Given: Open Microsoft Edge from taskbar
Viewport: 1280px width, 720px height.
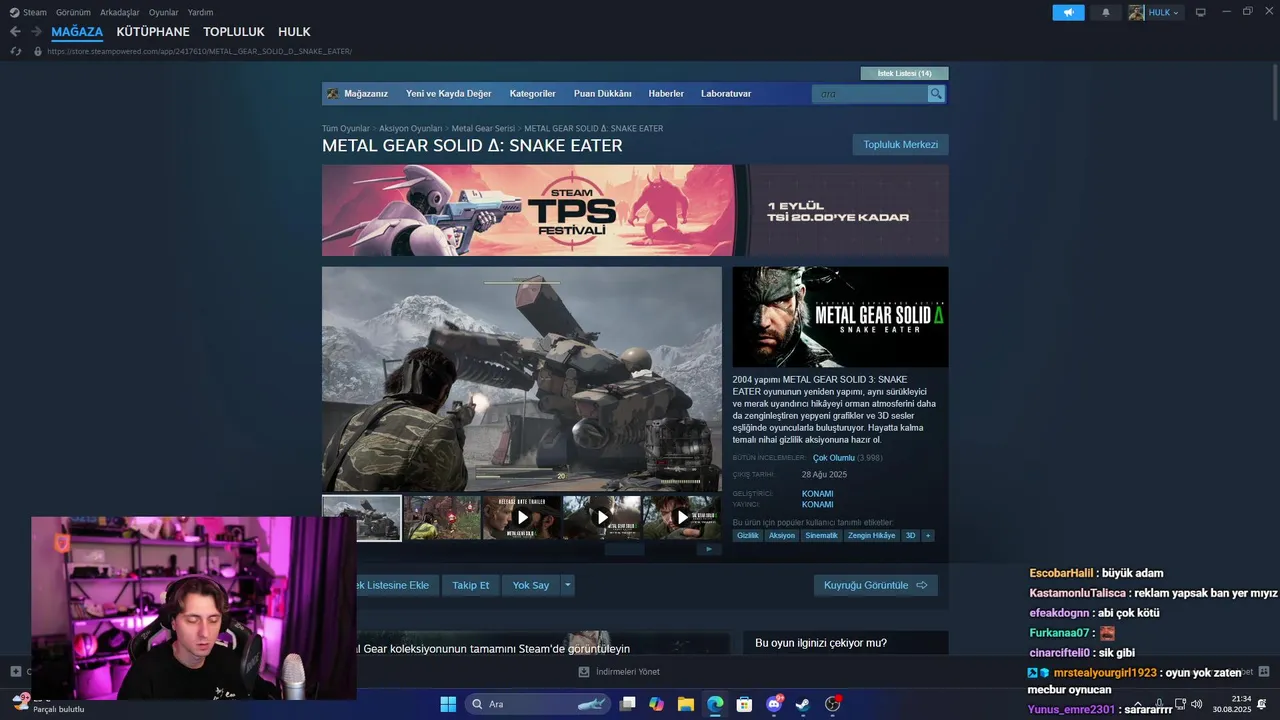Looking at the screenshot, I should [715, 704].
